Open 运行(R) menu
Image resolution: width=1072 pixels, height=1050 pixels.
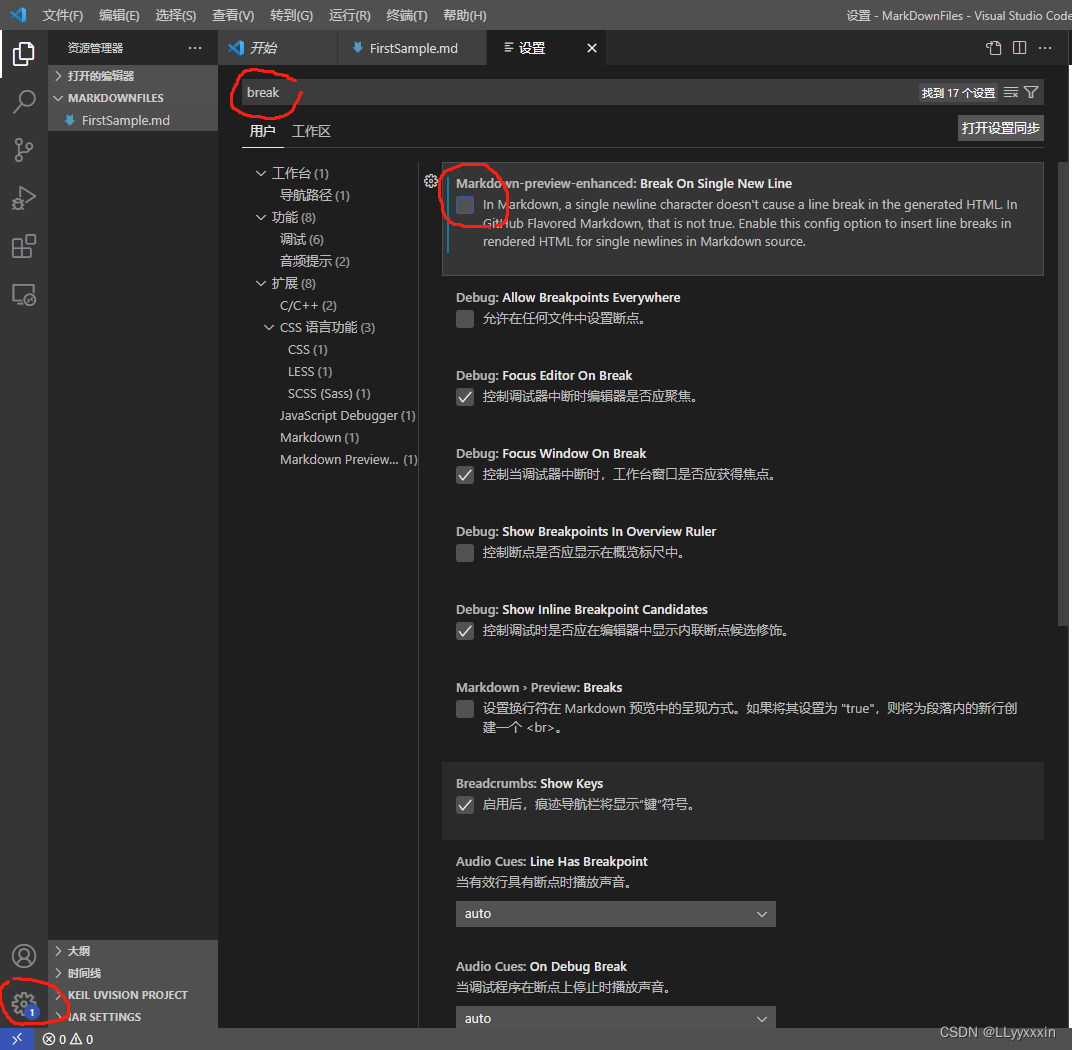(x=349, y=15)
